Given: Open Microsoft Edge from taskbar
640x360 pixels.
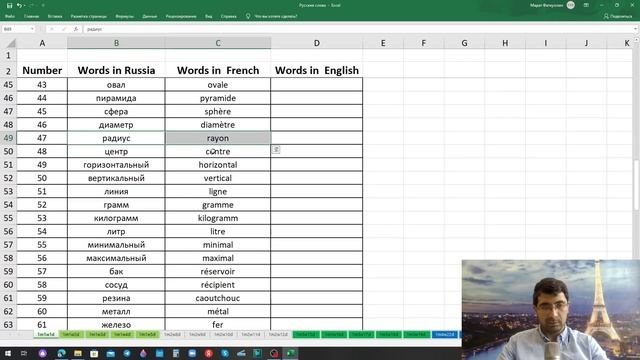Looking at the screenshot, I should [61, 353].
